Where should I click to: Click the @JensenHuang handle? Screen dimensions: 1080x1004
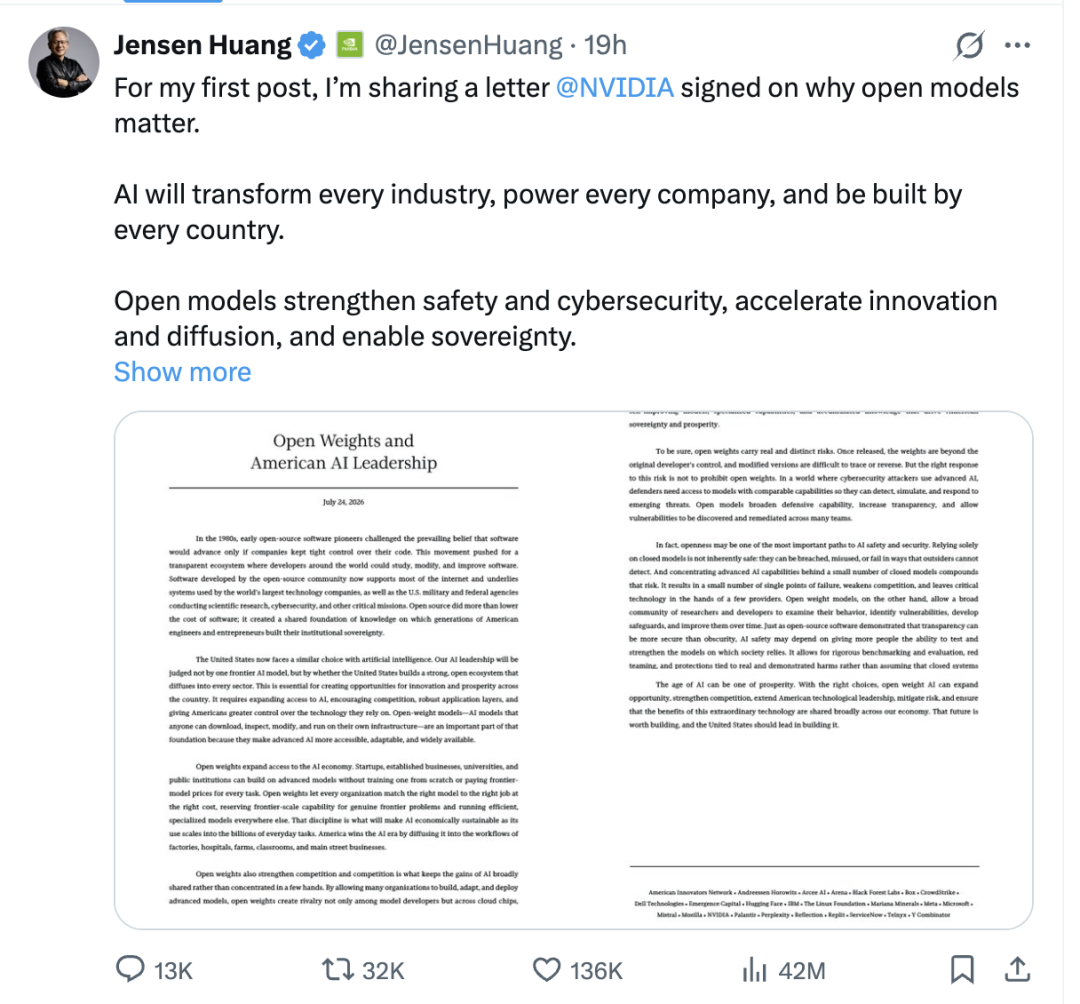click(468, 45)
